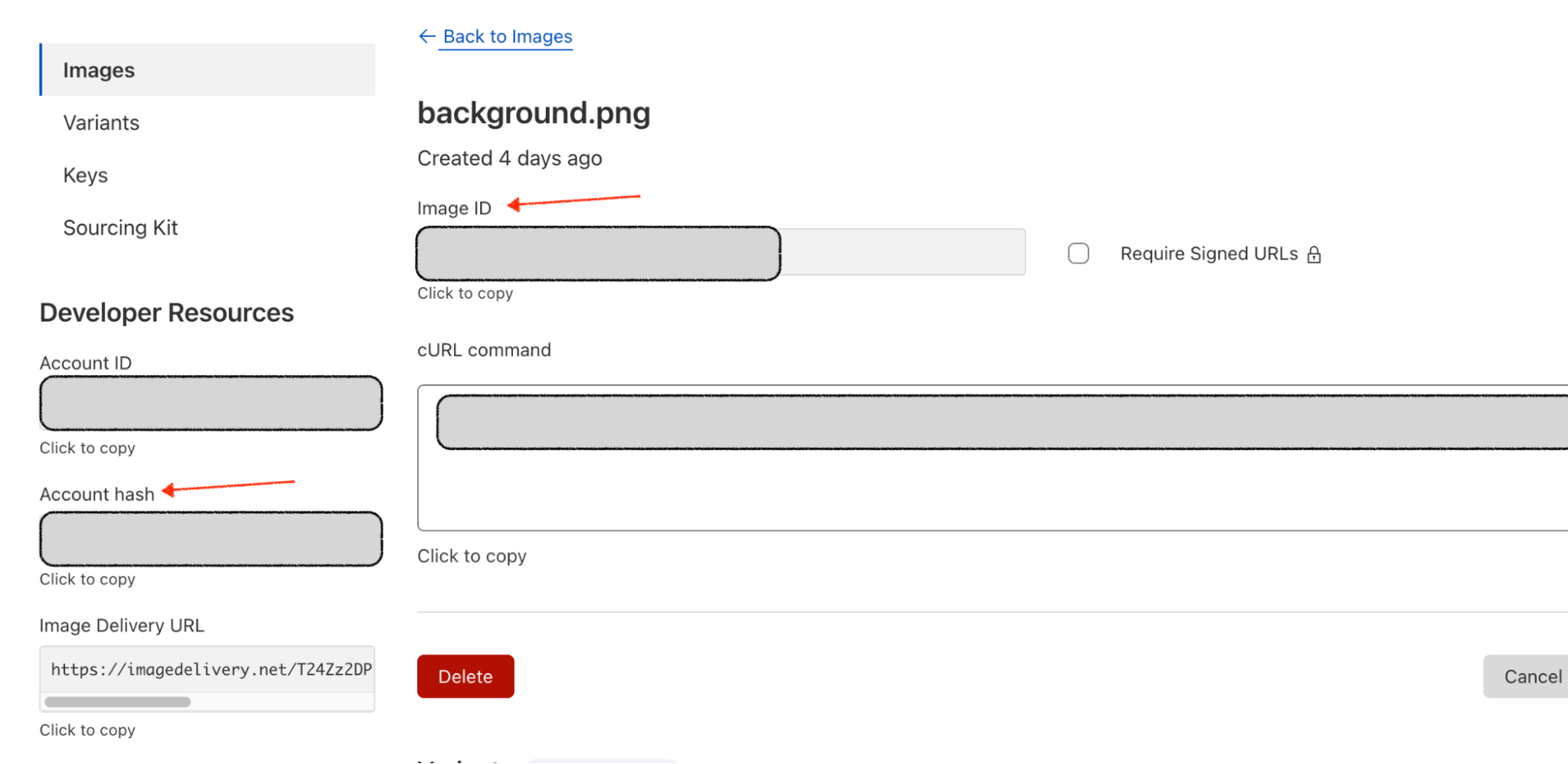1568x764 pixels.
Task: Click 'Click to copy' below cURL command
Action: pyautogui.click(x=471, y=556)
